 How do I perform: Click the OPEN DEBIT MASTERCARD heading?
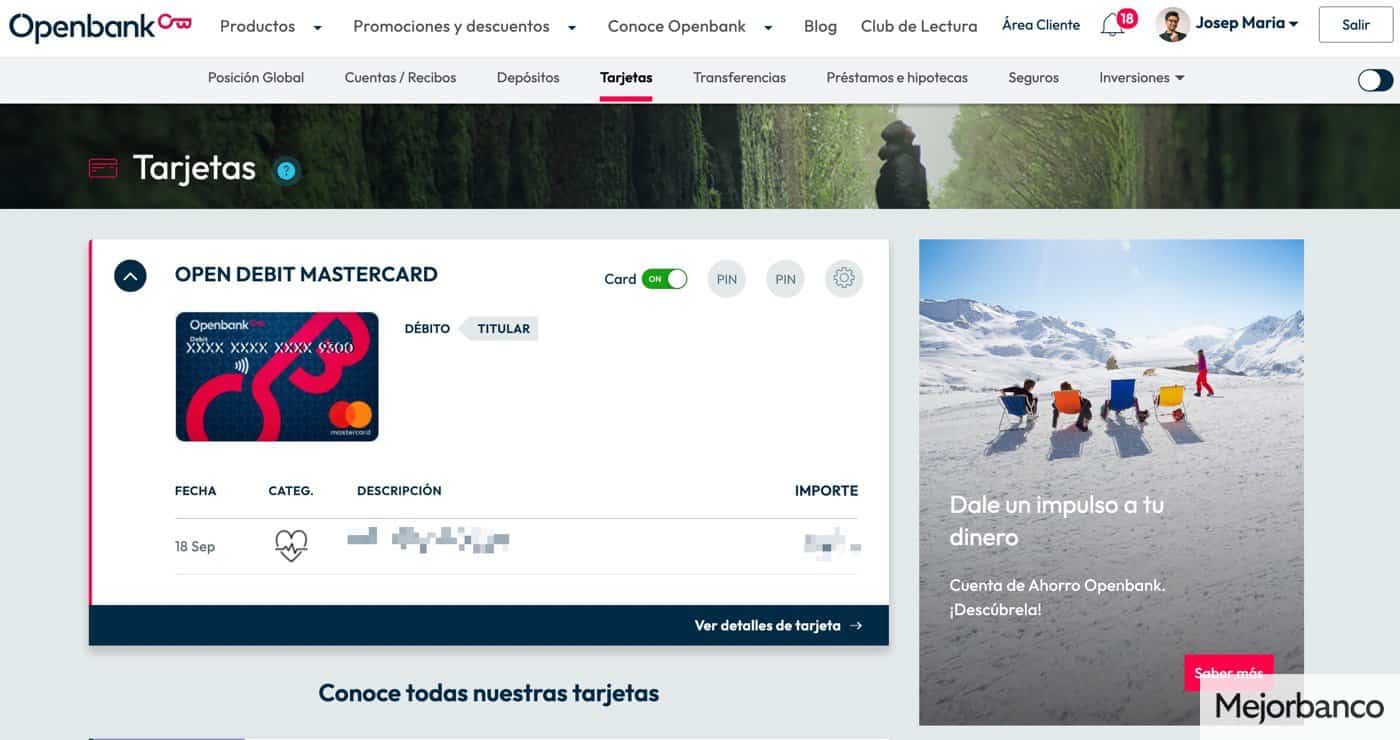(x=306, y=275)
